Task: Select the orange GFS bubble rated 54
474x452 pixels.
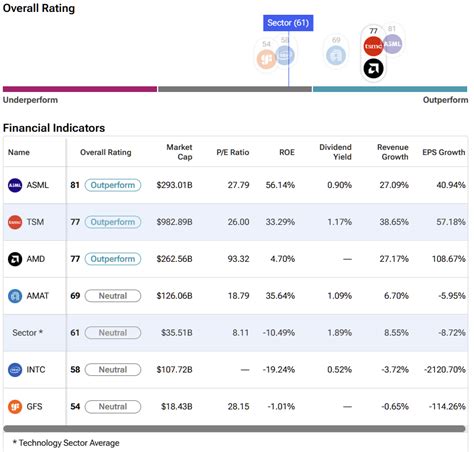Action: click(266, 59)
